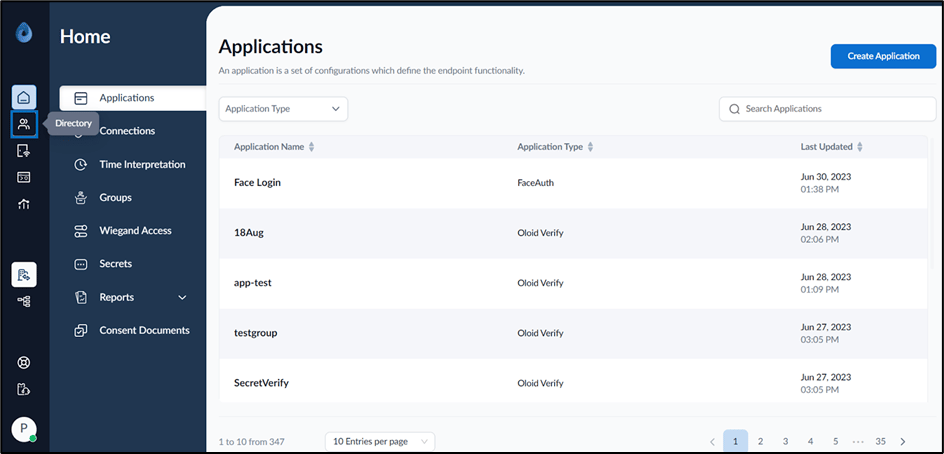Open the Face Login application row

(573, 183)
